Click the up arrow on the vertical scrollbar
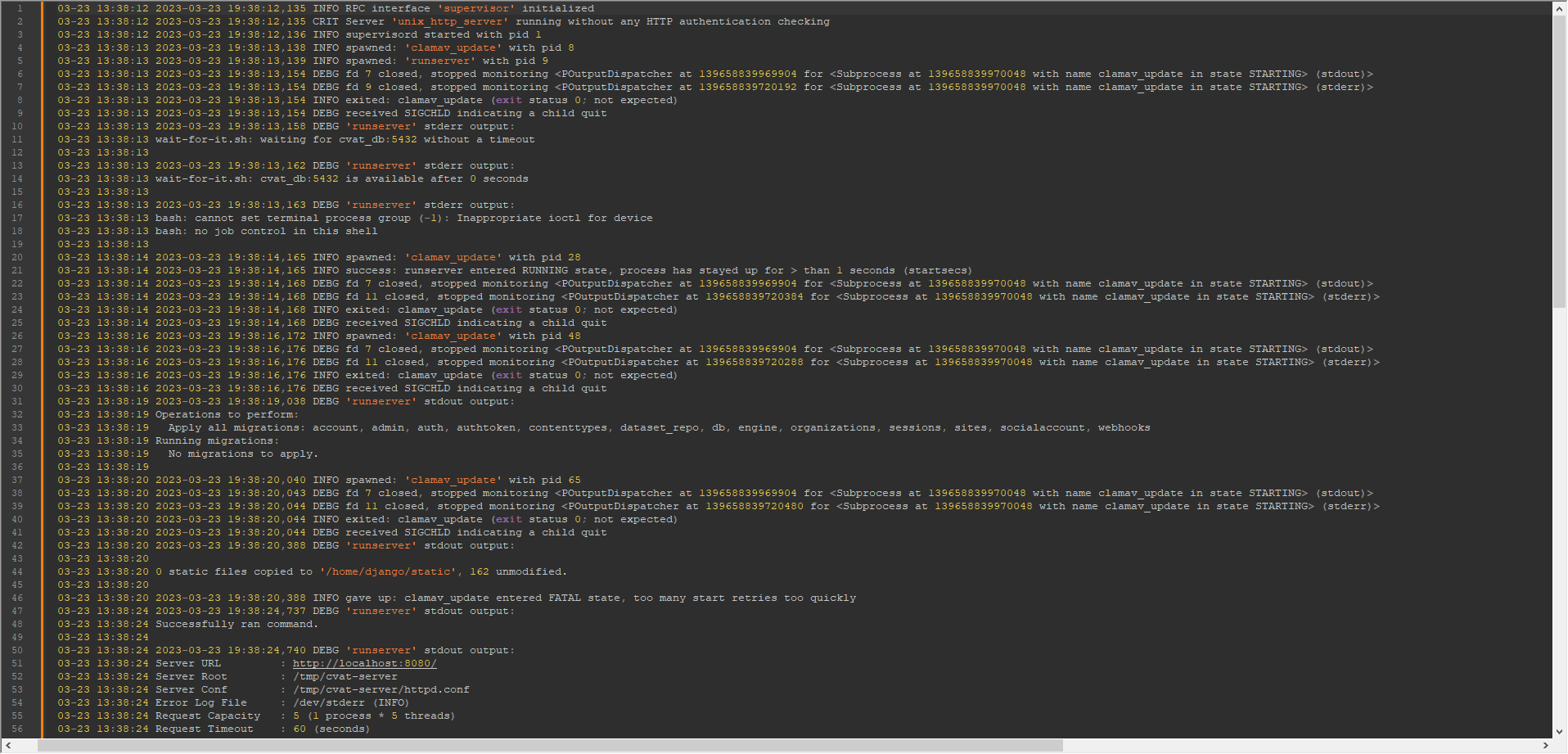 (1560, 7)
